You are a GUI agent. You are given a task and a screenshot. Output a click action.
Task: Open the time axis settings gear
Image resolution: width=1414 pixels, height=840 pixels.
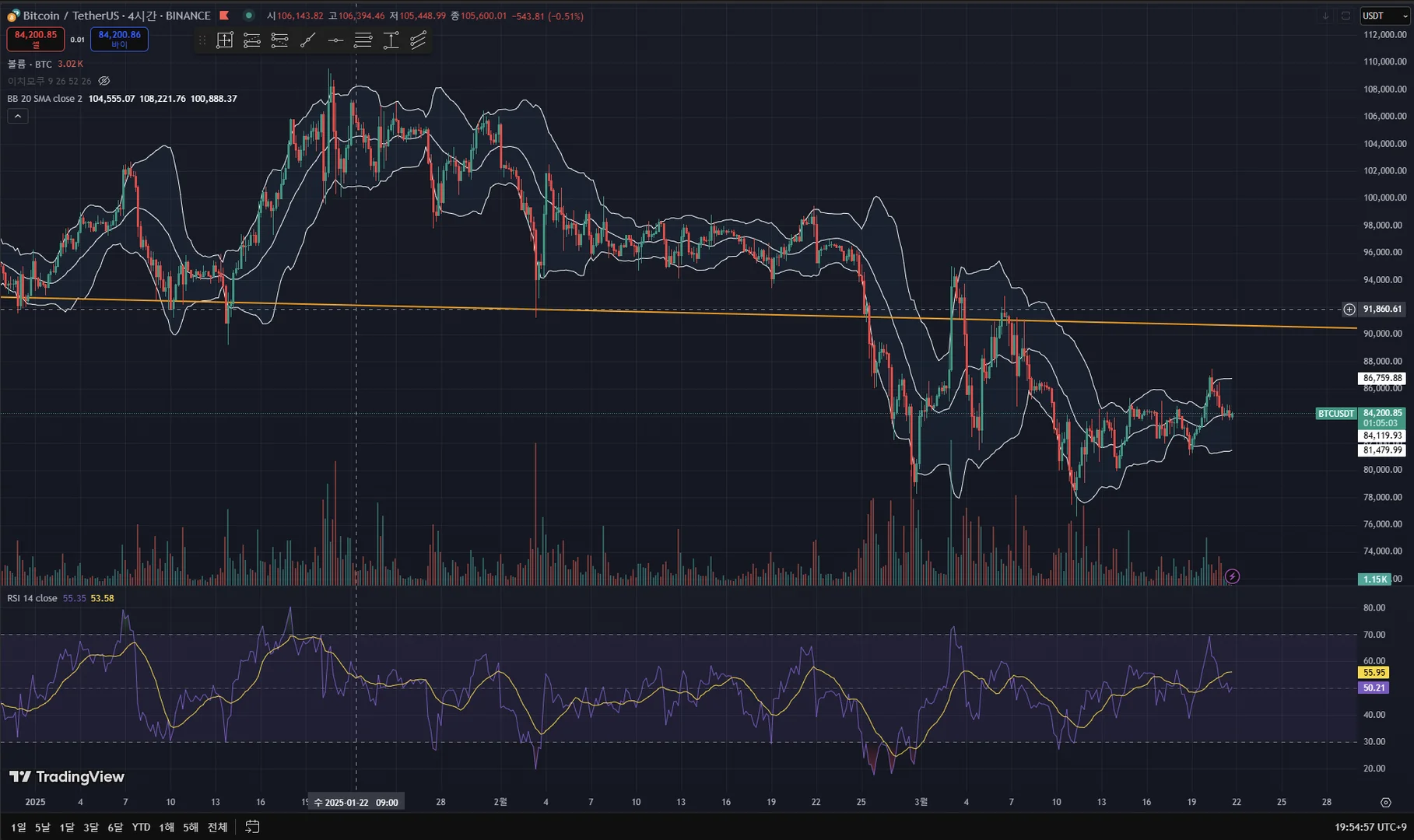click(x=1385, y=802)
